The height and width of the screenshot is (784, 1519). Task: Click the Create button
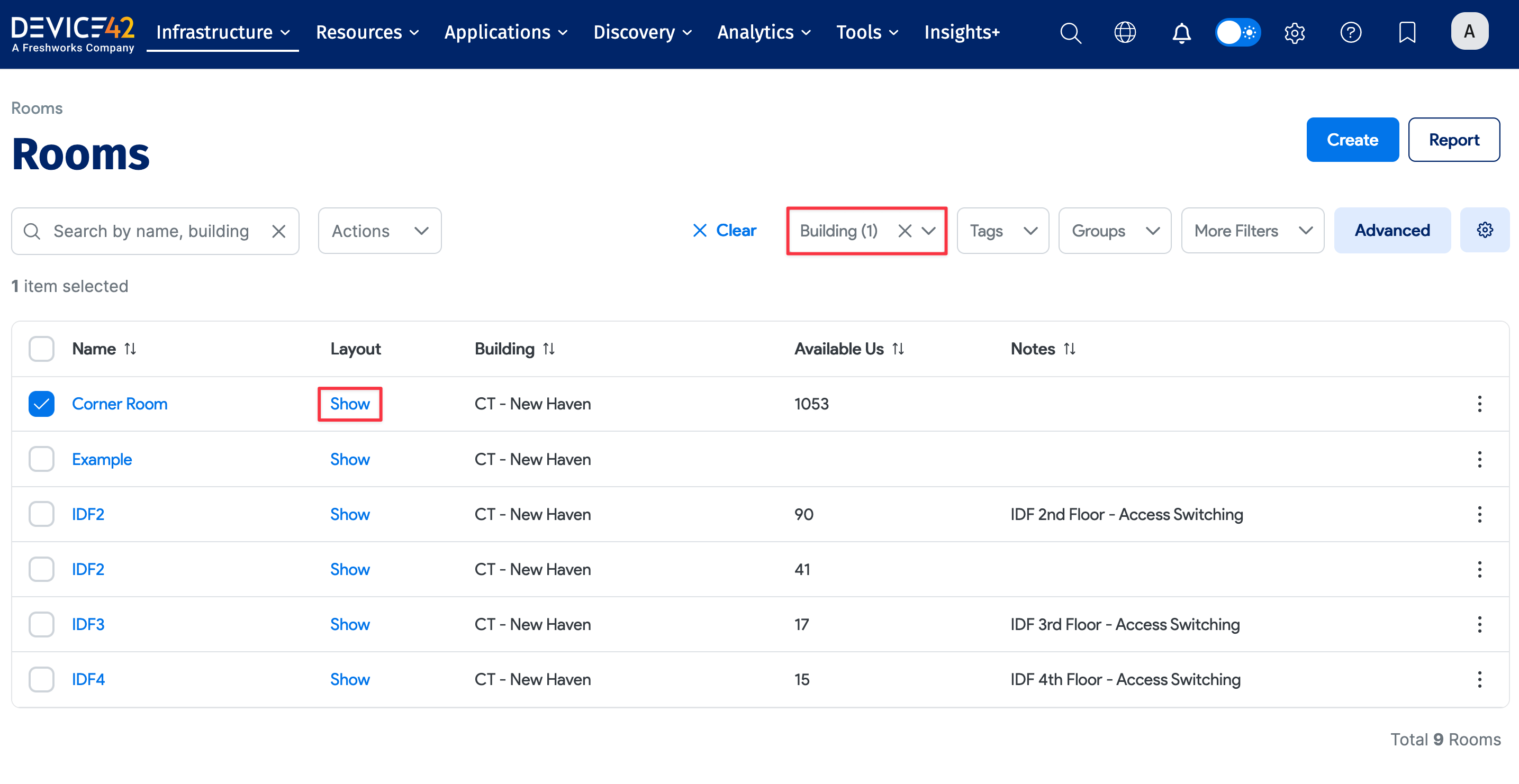coord(1352,140)
